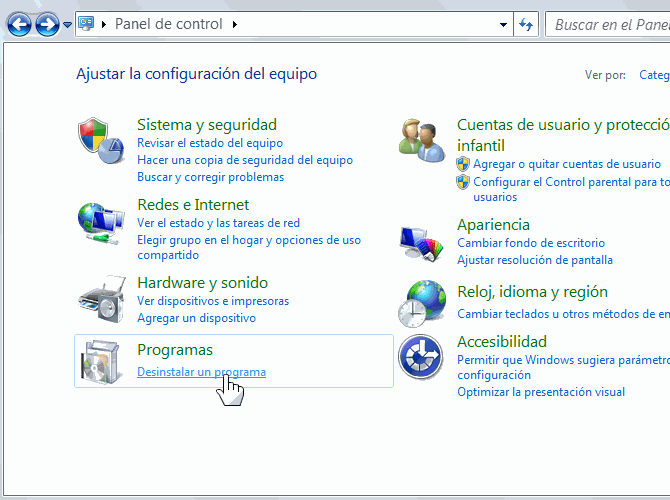Click shield icon beside Configurar el Control parental
670x500 pixels.
click(463, 182)
